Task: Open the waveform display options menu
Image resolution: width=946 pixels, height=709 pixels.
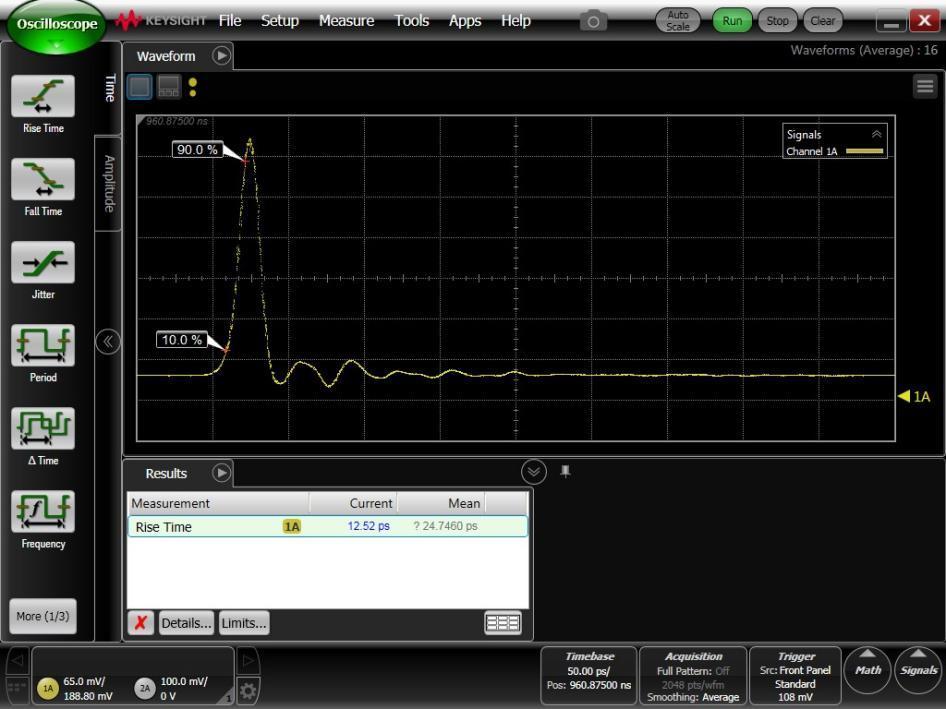Action: coord(924,85)
